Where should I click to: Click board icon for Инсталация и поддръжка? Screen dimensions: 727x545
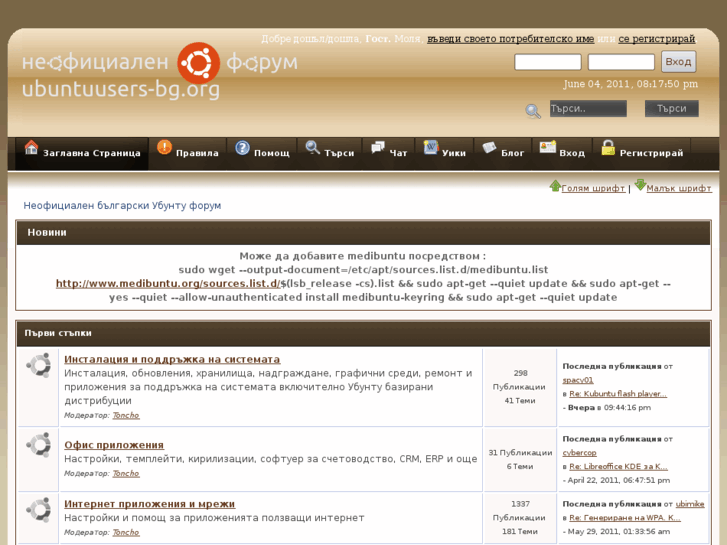click(x=38, y=365)
